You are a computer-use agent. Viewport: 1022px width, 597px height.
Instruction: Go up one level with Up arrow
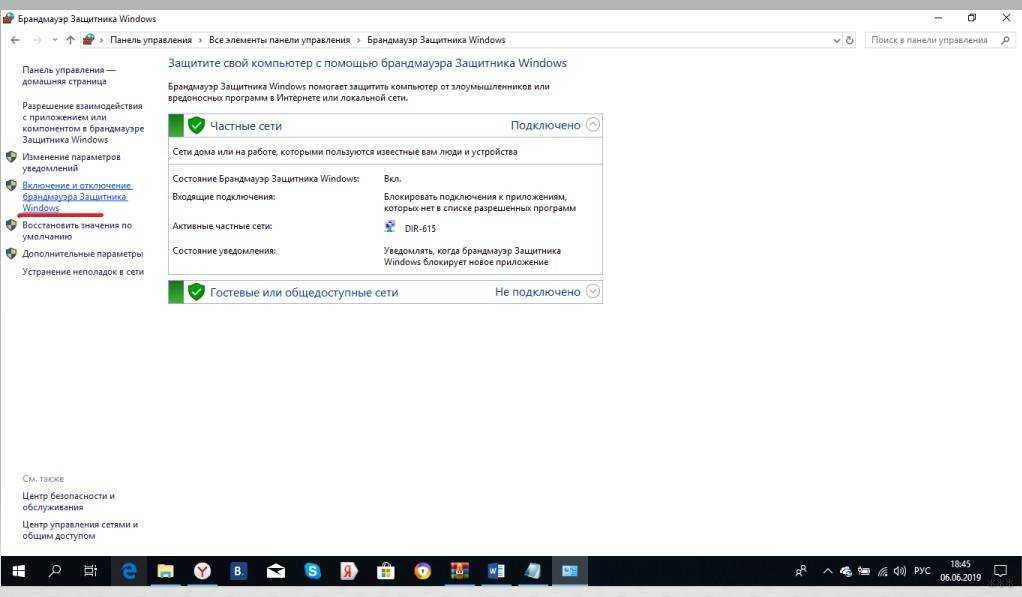click(70, 40)
